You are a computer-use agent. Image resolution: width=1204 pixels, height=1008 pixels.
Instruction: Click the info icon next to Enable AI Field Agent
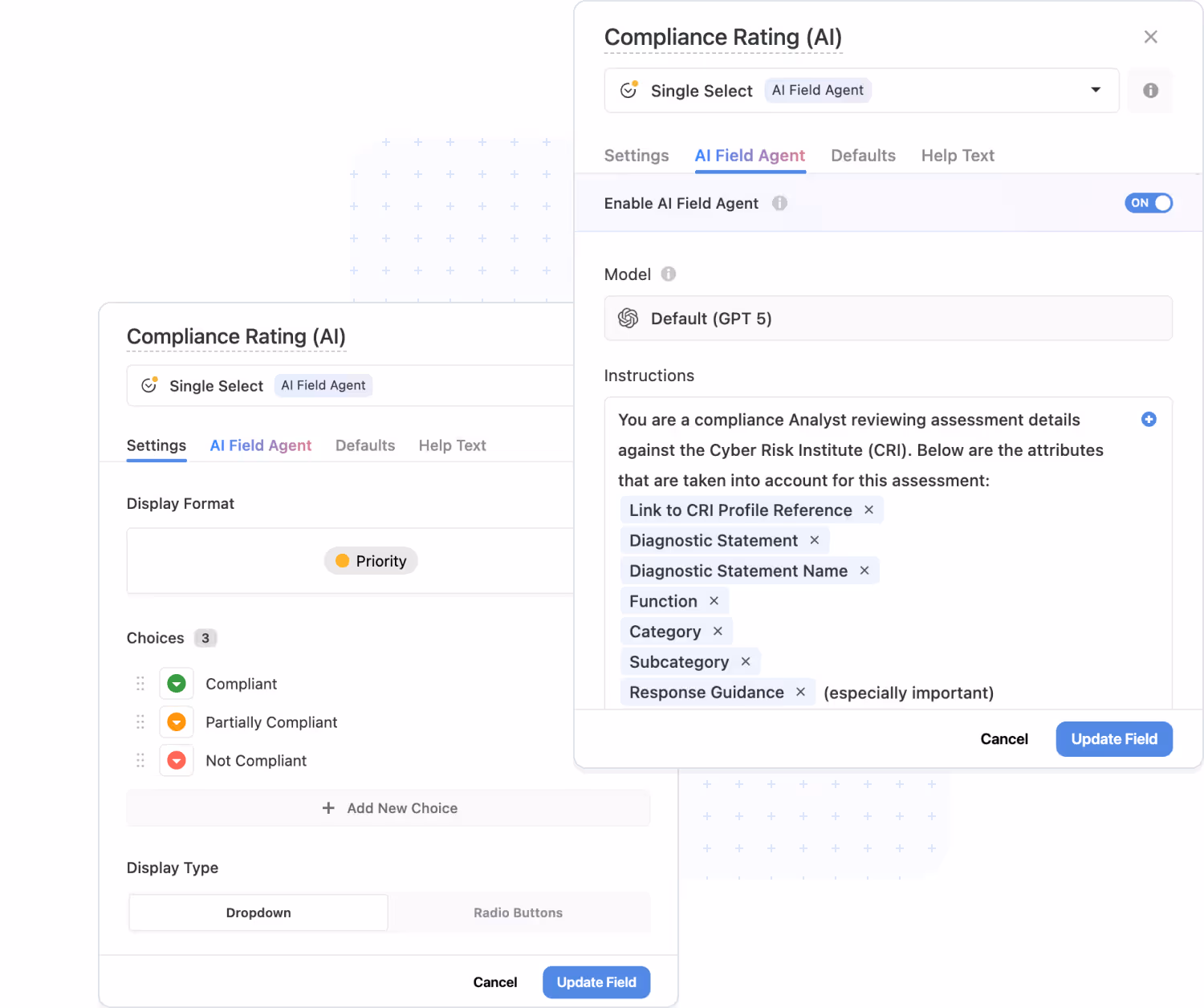(x=779, y=203)
